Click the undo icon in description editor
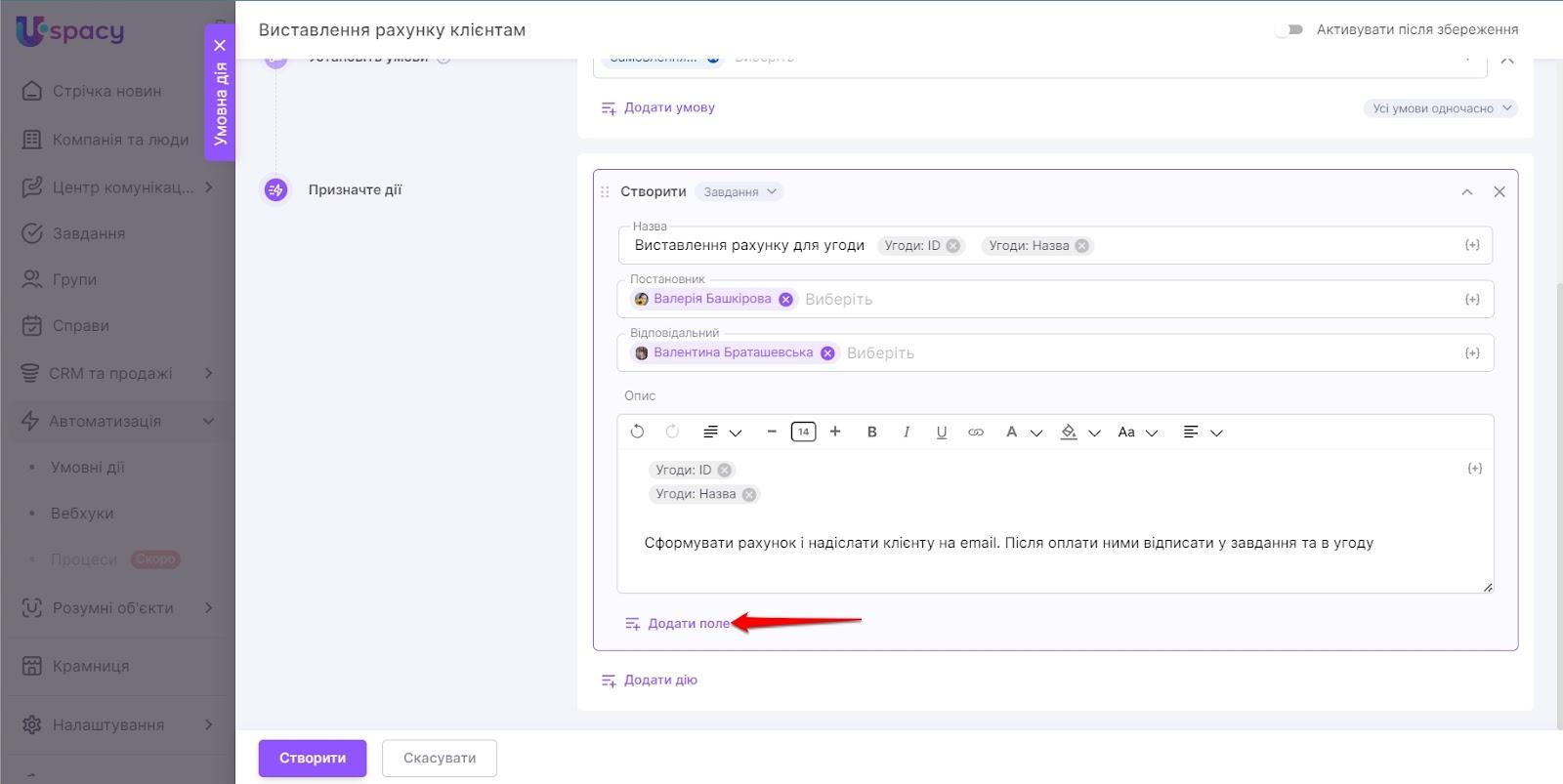Screen dimensions: 1563x784 [637, 432]
